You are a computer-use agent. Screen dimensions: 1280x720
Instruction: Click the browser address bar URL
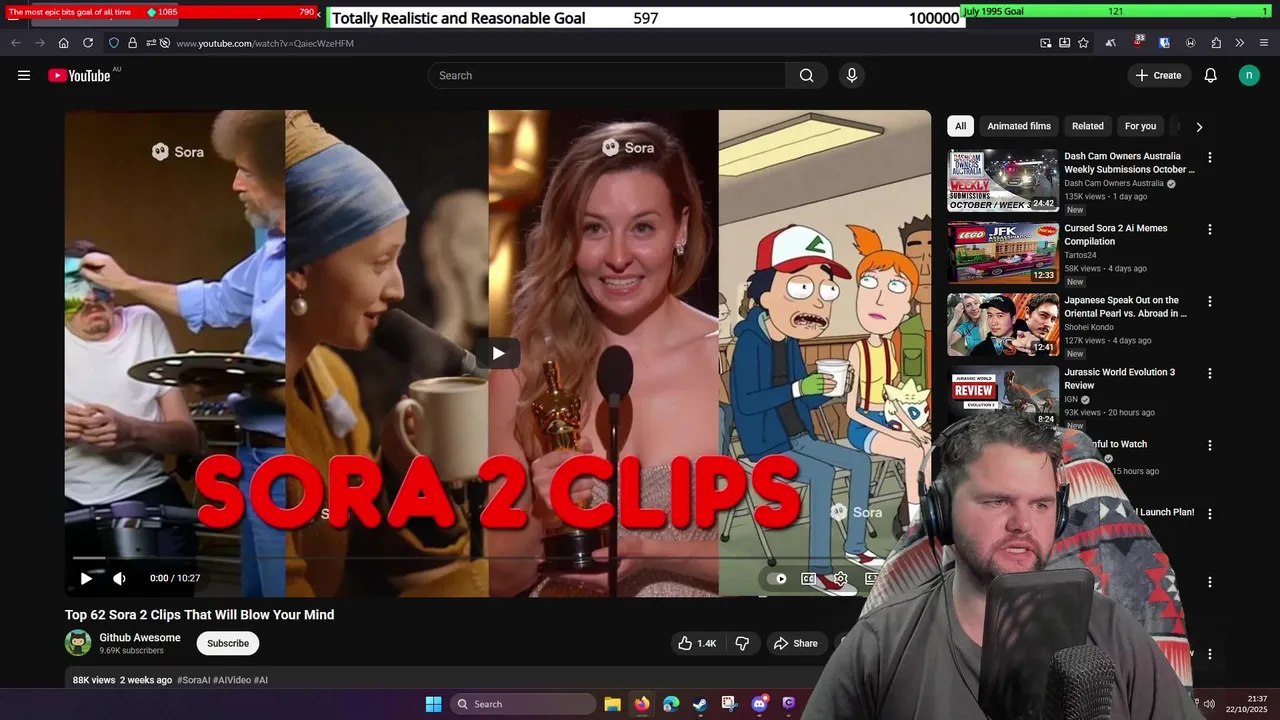(265, 43)
